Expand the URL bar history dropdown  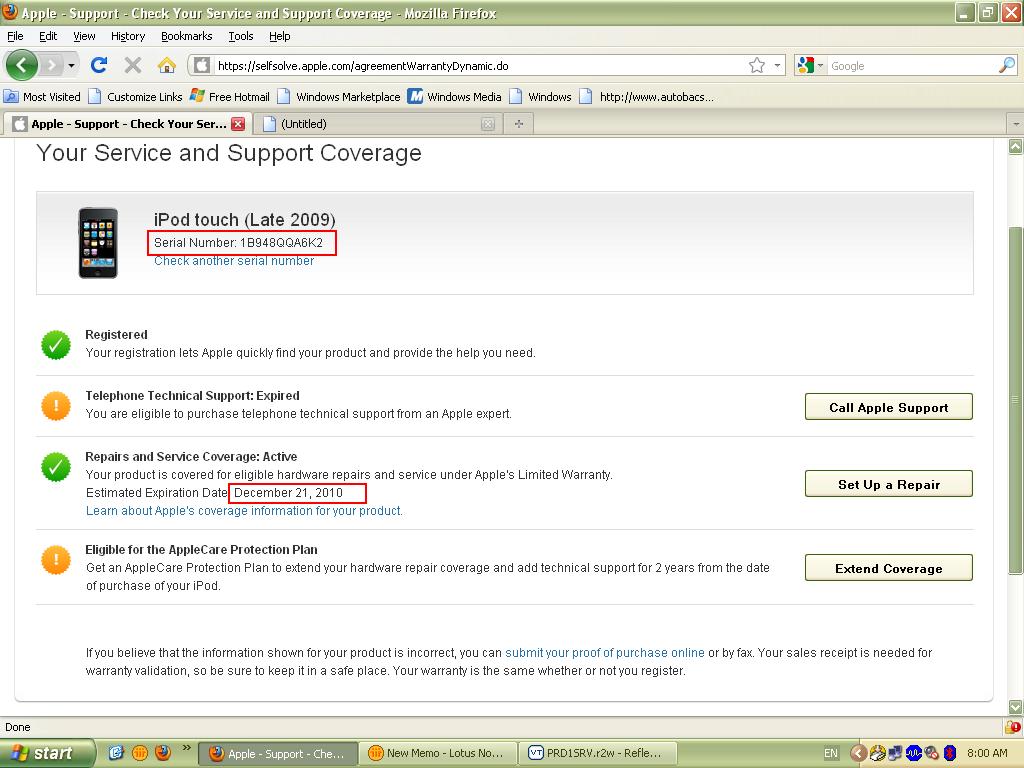pos(777,66)
